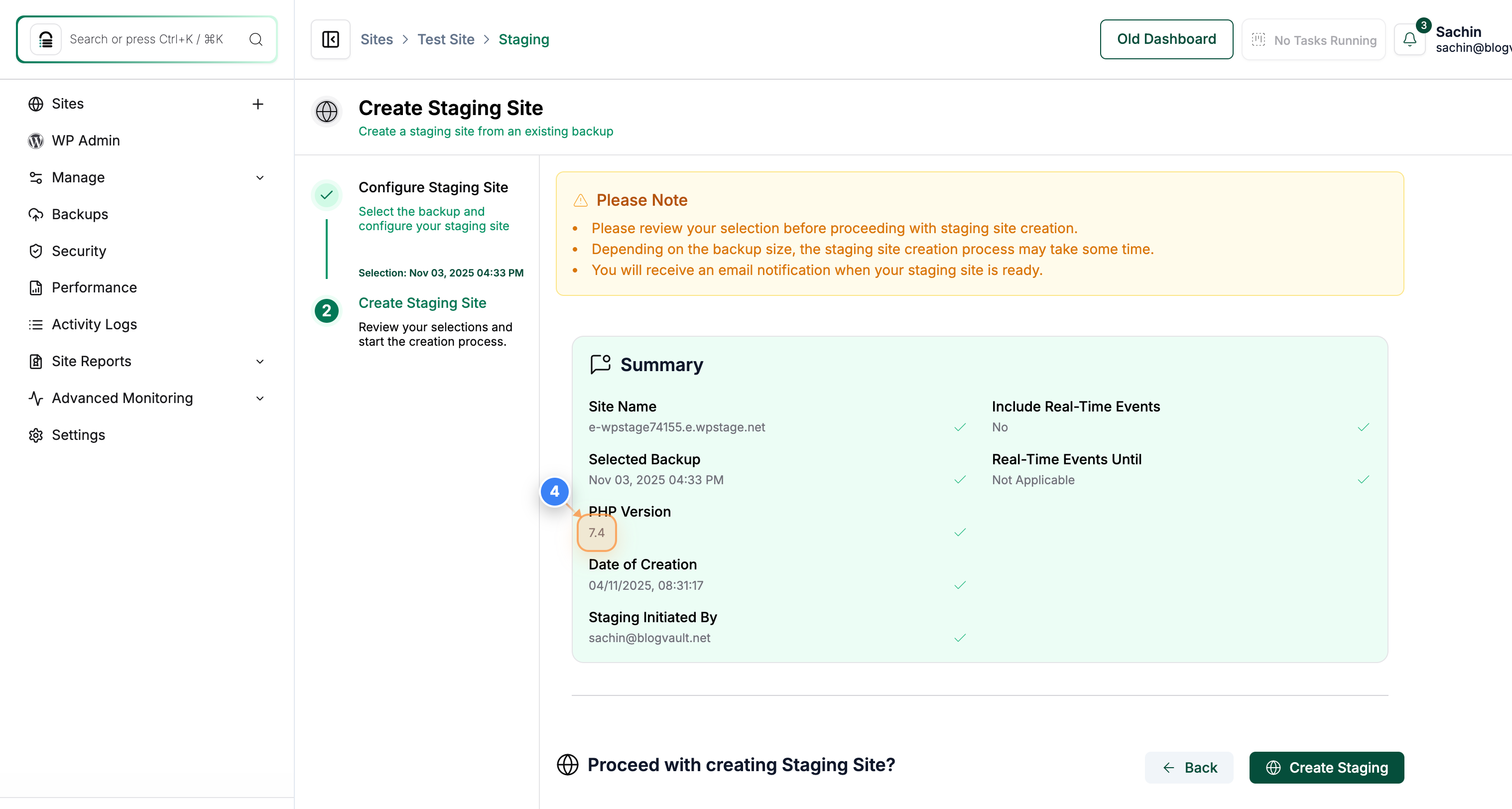Select the WP Admin WordPress icon

(x=36, y=140)
